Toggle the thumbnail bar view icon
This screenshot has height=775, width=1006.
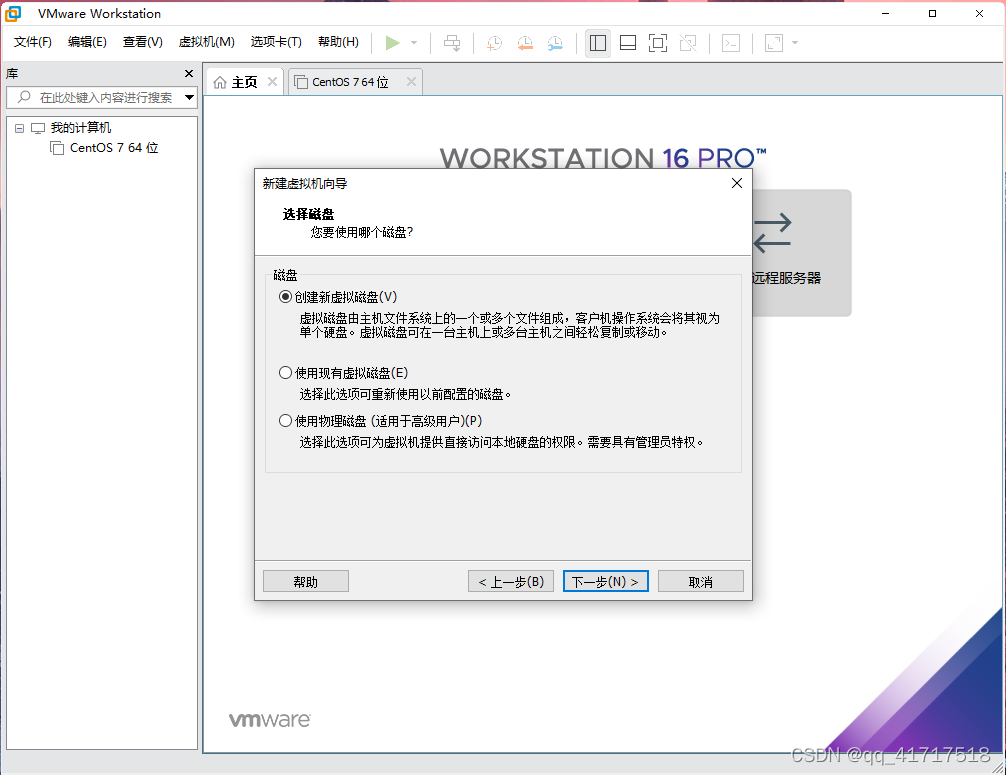[x=628, y=43]
